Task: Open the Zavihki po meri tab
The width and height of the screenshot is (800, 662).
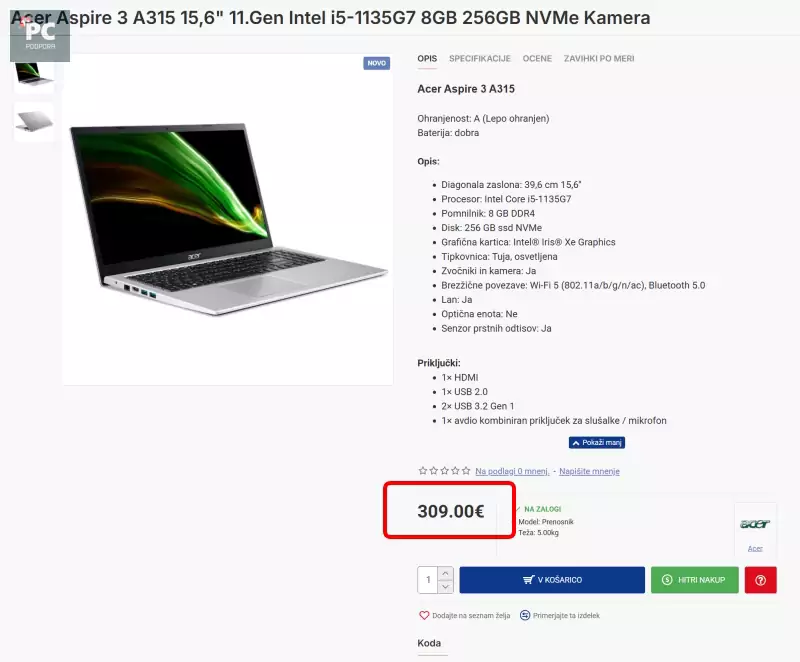Action: (x=599, y=59)
